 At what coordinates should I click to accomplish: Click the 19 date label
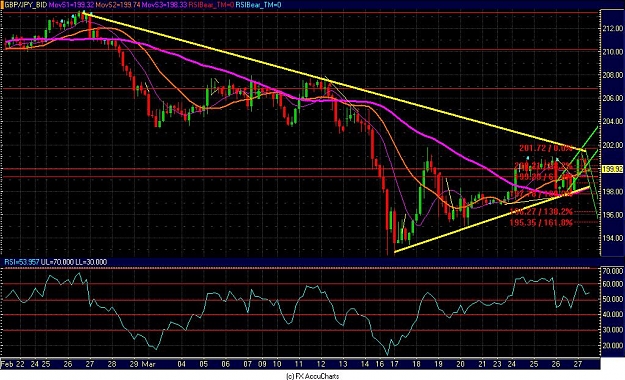pyautogui.click(x=438, y=364)
